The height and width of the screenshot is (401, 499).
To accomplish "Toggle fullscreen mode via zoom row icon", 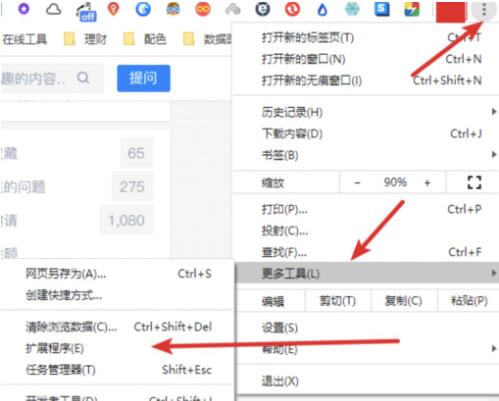I will 474,182.
